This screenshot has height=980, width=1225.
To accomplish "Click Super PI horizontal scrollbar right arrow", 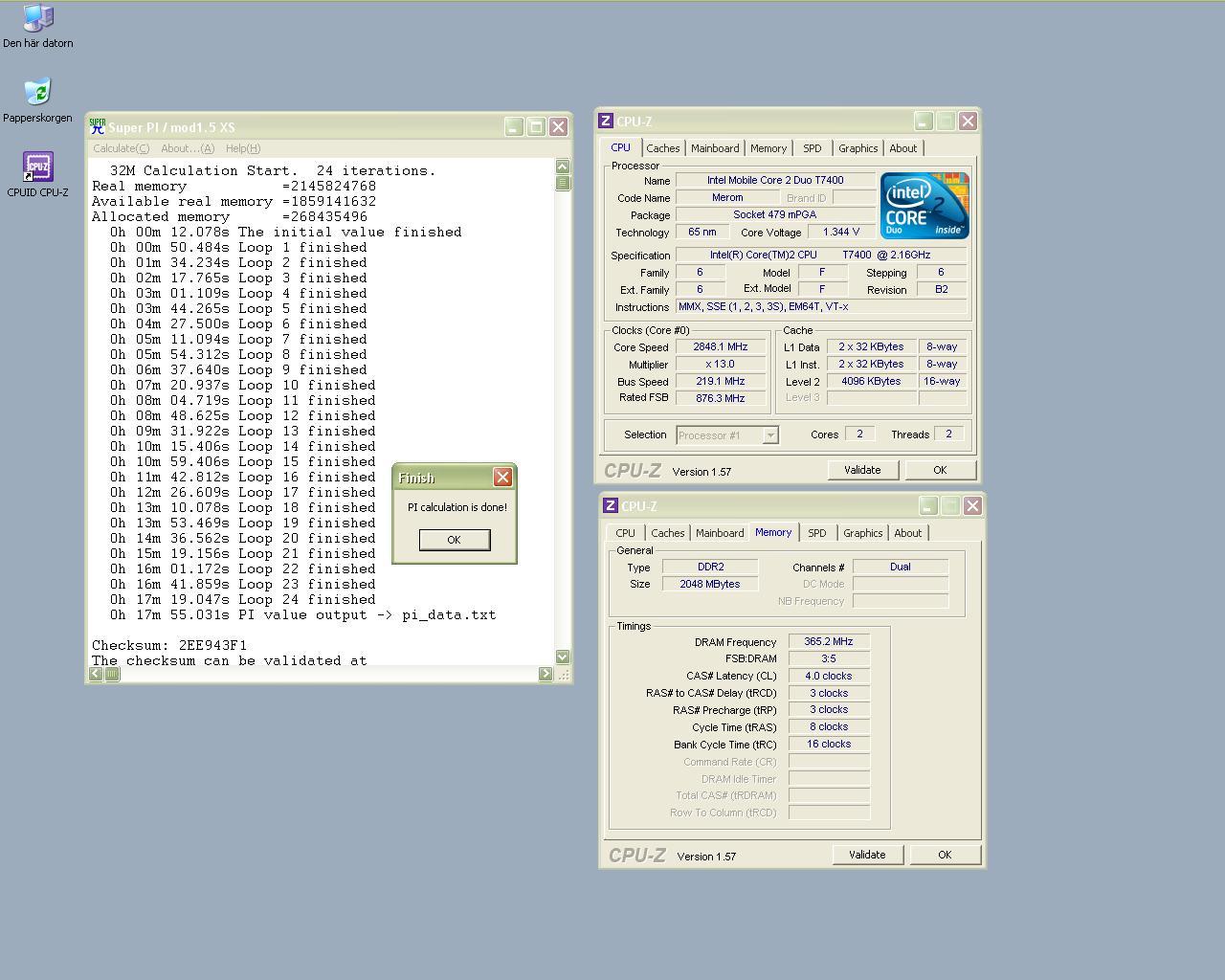I will coord(546,674).
